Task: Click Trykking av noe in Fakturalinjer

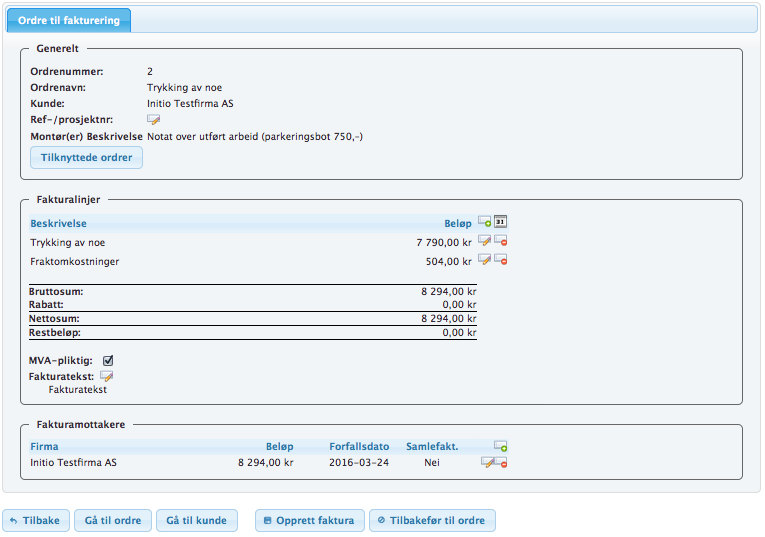Action: click(x=68, y=242)
